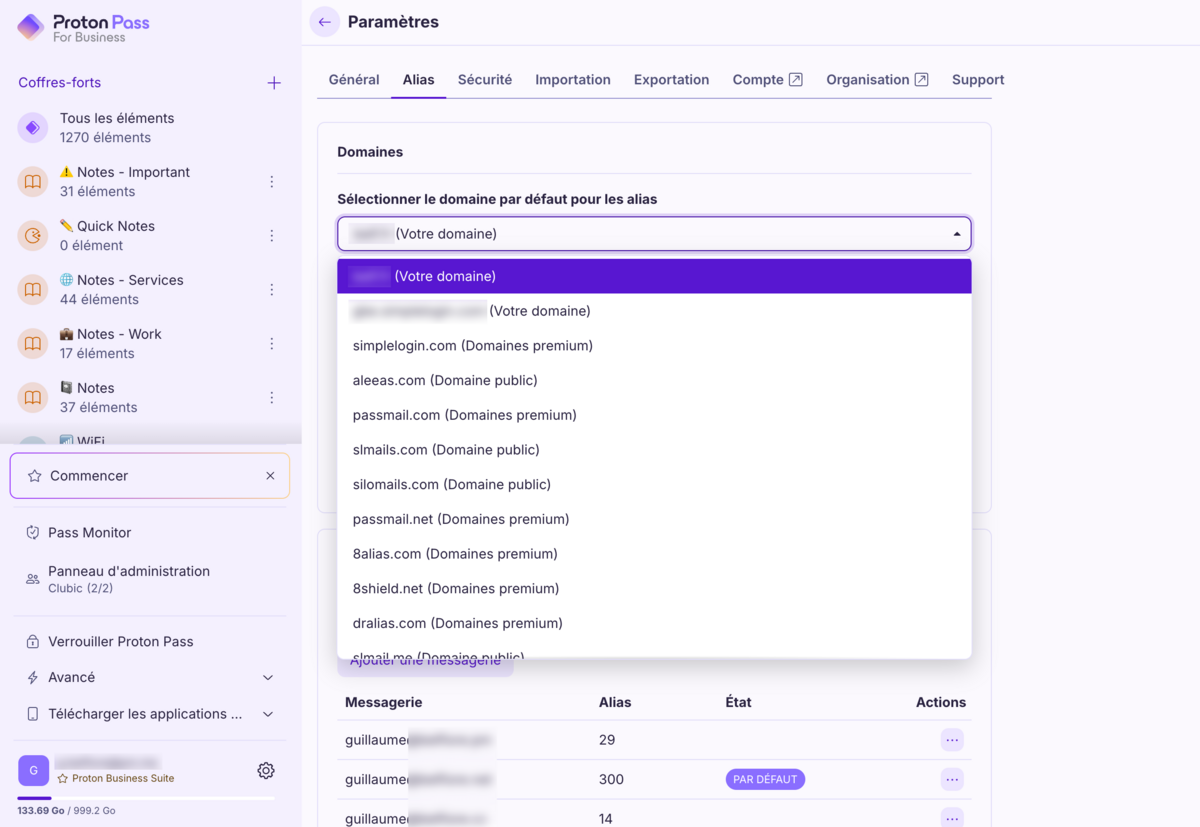The height and width of the screenshot is (827, 1200).
Task: Select Tous les éléments vault
Action: click(116, 127)
